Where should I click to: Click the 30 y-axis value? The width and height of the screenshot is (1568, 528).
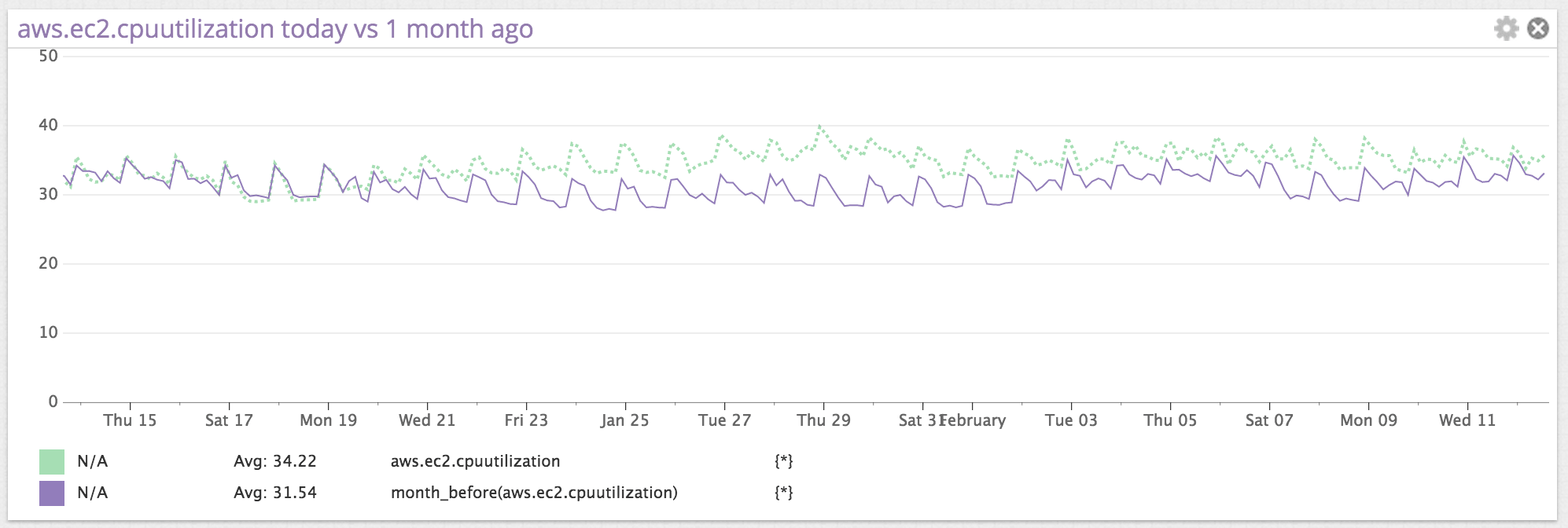click(49, 194)
